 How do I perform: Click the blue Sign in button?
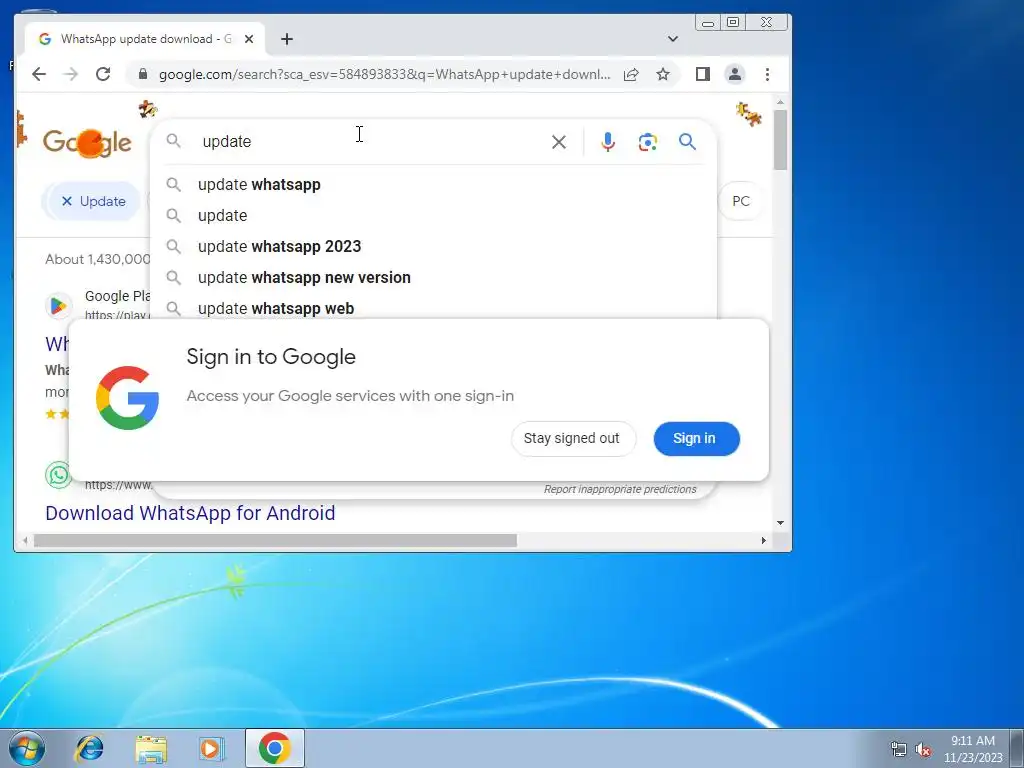tap(696, 438)
